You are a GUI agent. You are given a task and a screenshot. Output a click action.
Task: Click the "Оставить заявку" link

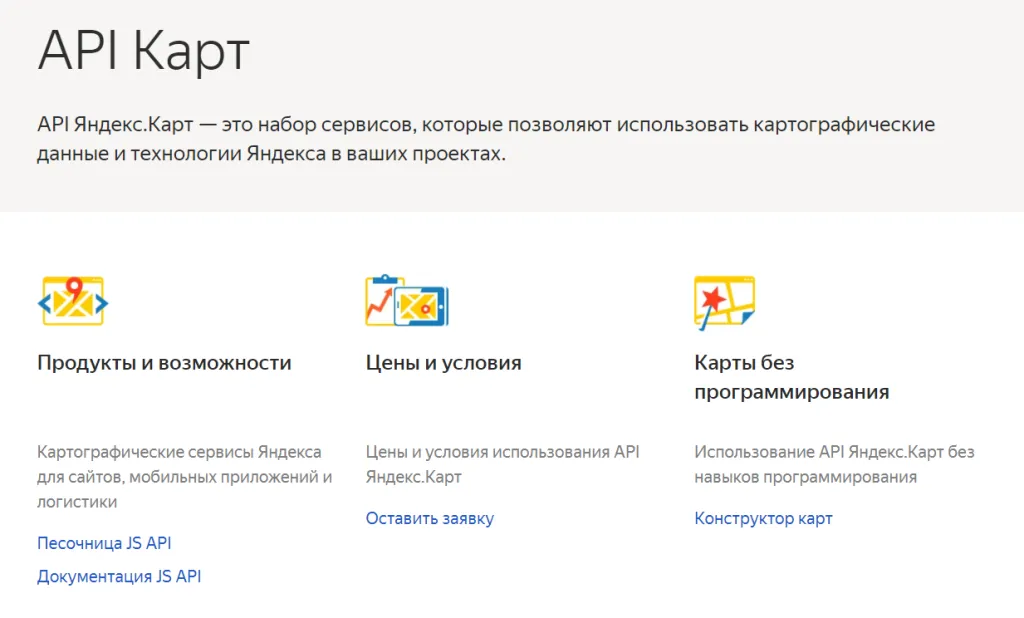pos(429,518)
